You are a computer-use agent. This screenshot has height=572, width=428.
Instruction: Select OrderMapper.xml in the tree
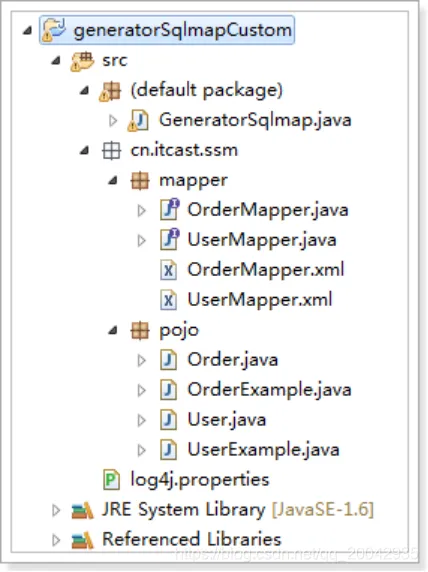pos(266,270)
